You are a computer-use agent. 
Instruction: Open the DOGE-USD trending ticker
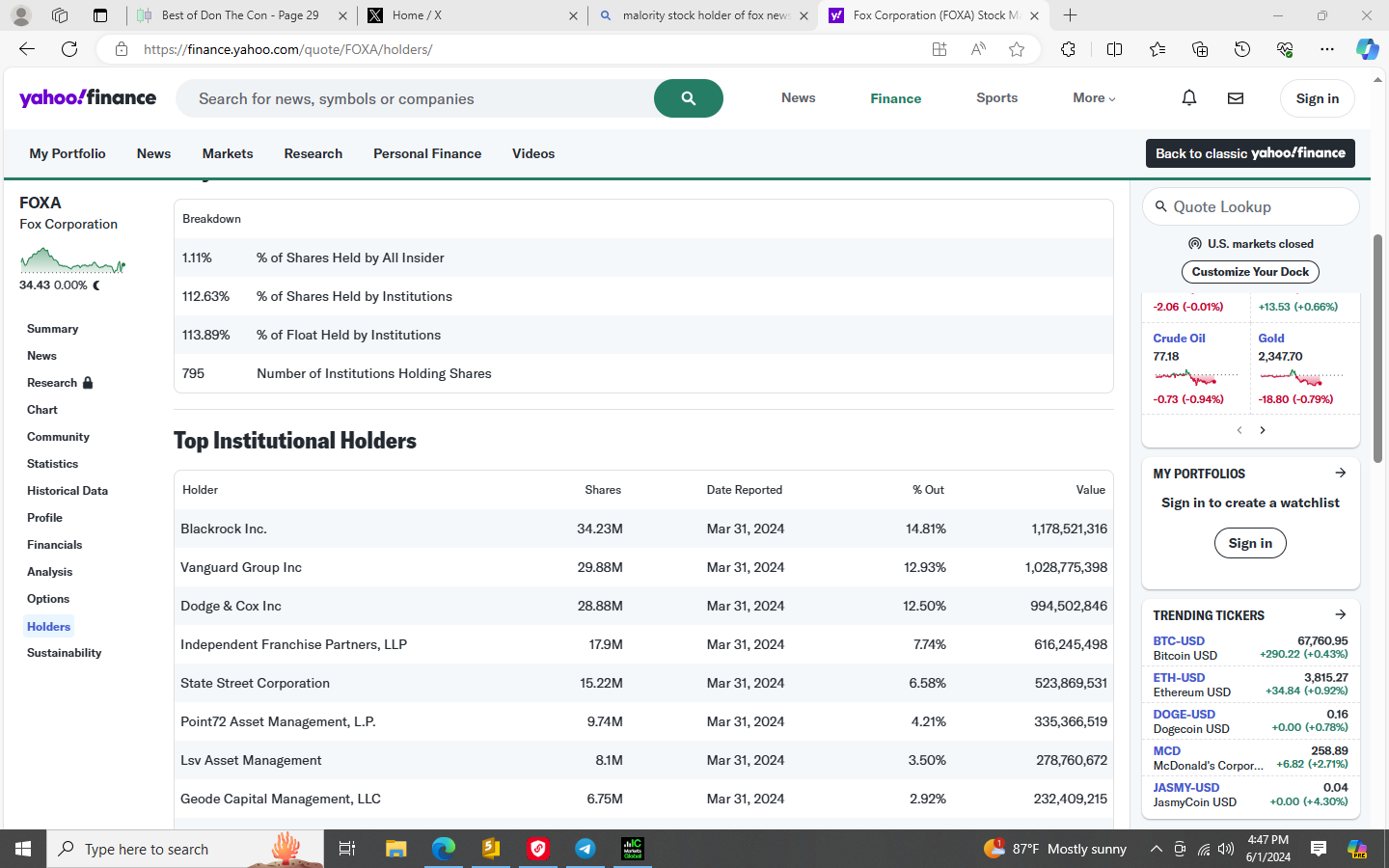coord(1184,715)
